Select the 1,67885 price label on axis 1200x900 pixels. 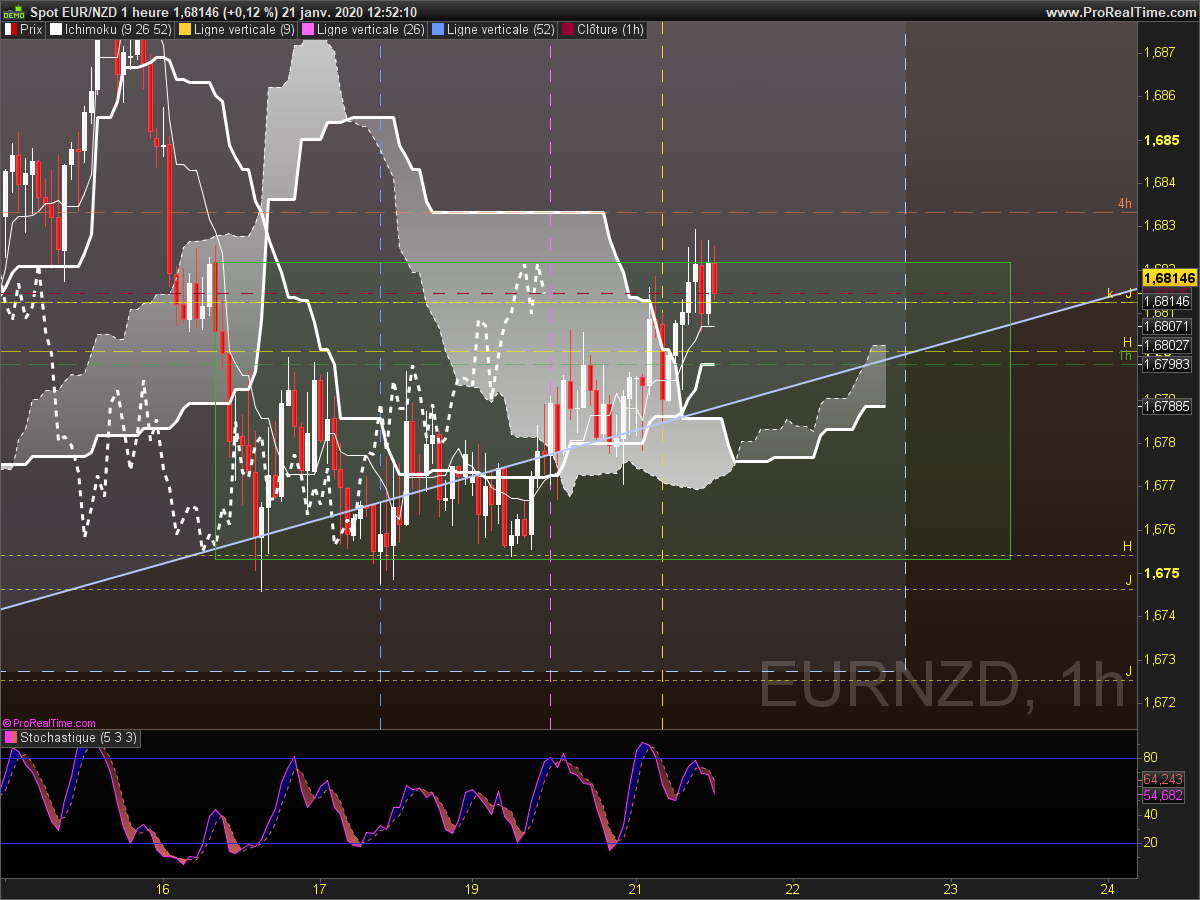pyautogui.click(x=1166, y=405)
